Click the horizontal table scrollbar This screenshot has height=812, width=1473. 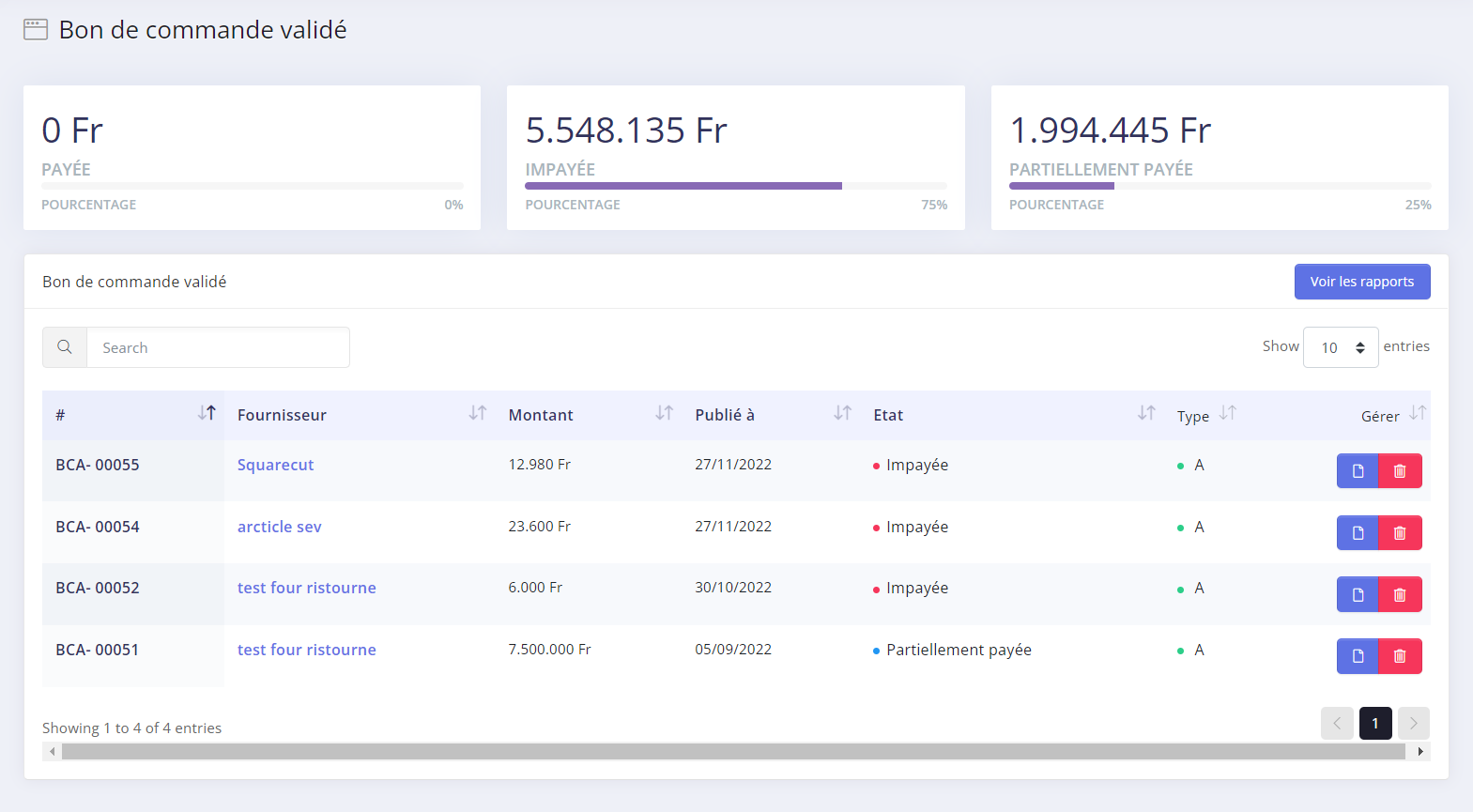pyautogui.click(x=732, y=751)
